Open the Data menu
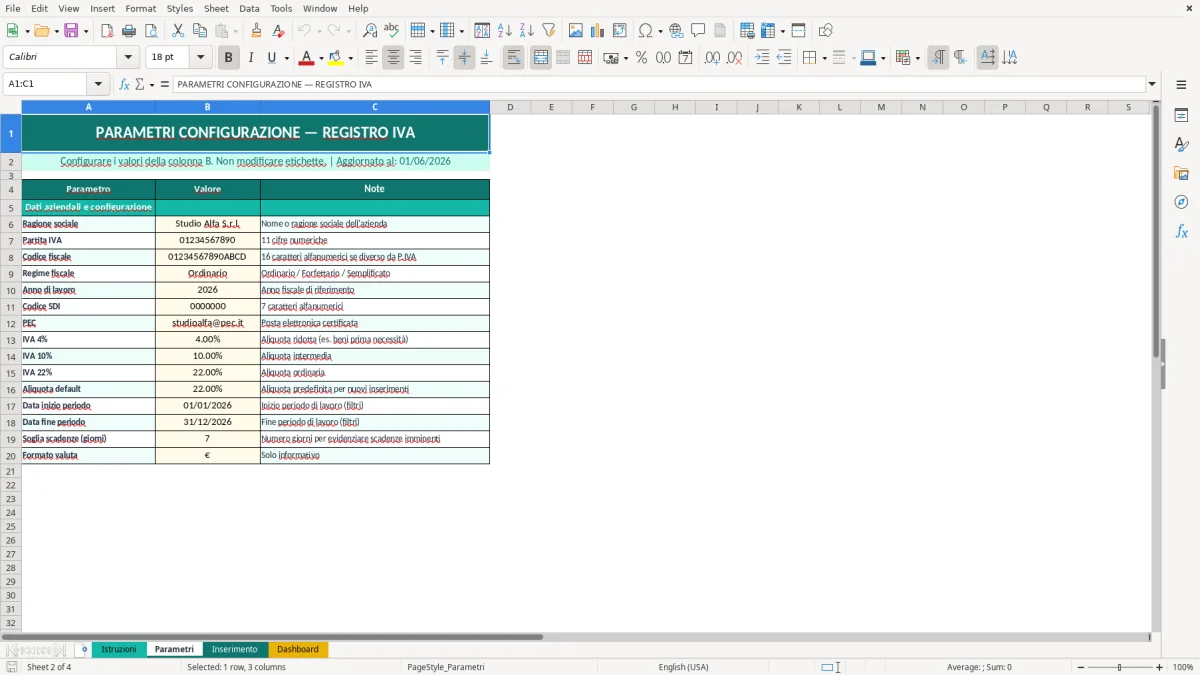 (x=249, y=8)
